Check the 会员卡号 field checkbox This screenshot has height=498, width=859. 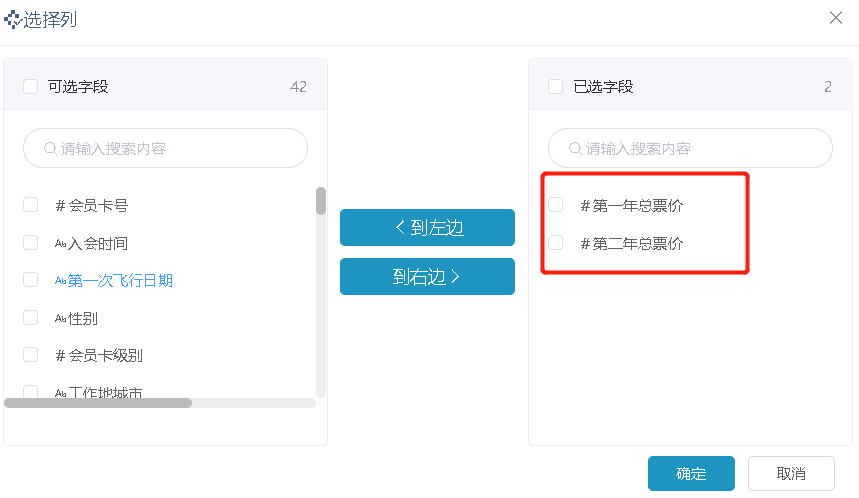coord(31,205)
